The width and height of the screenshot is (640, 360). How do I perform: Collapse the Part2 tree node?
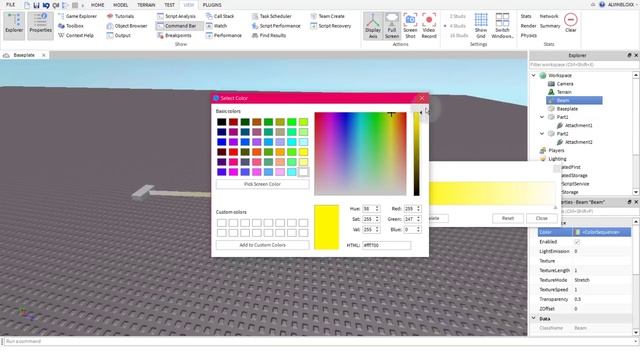coord(542,134)
